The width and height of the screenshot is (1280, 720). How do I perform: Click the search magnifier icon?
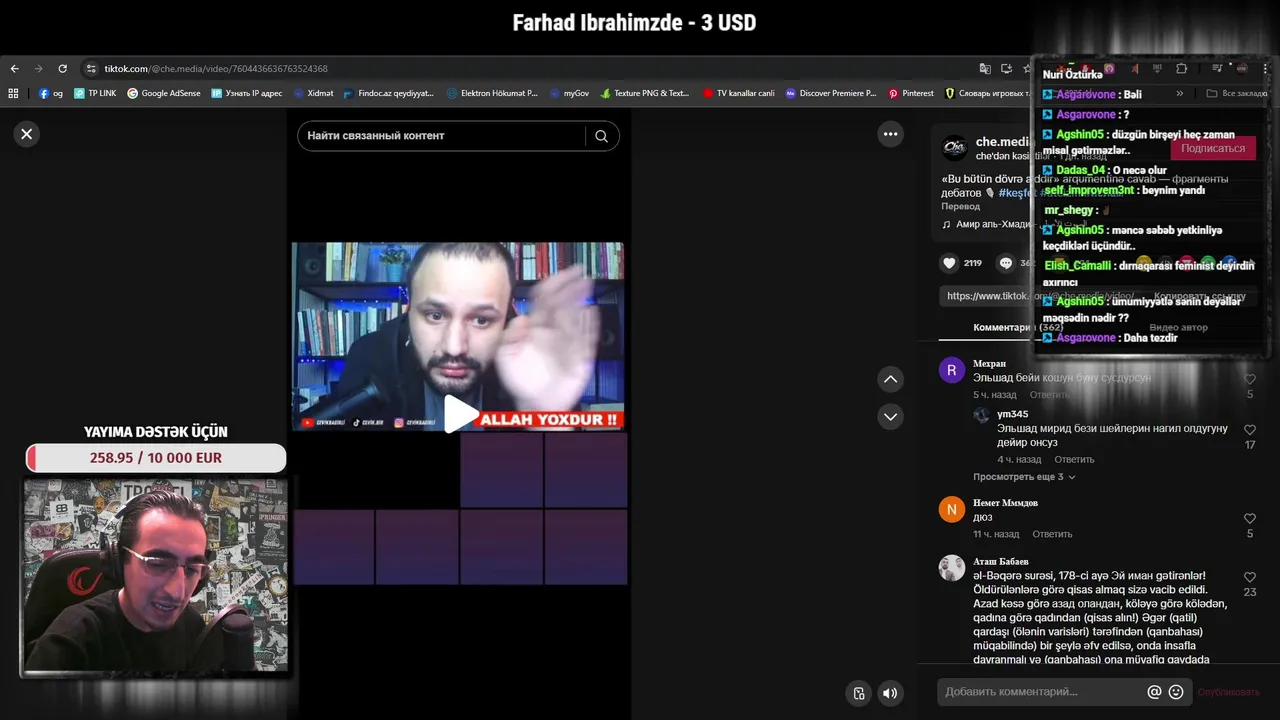tap(601, 136)
